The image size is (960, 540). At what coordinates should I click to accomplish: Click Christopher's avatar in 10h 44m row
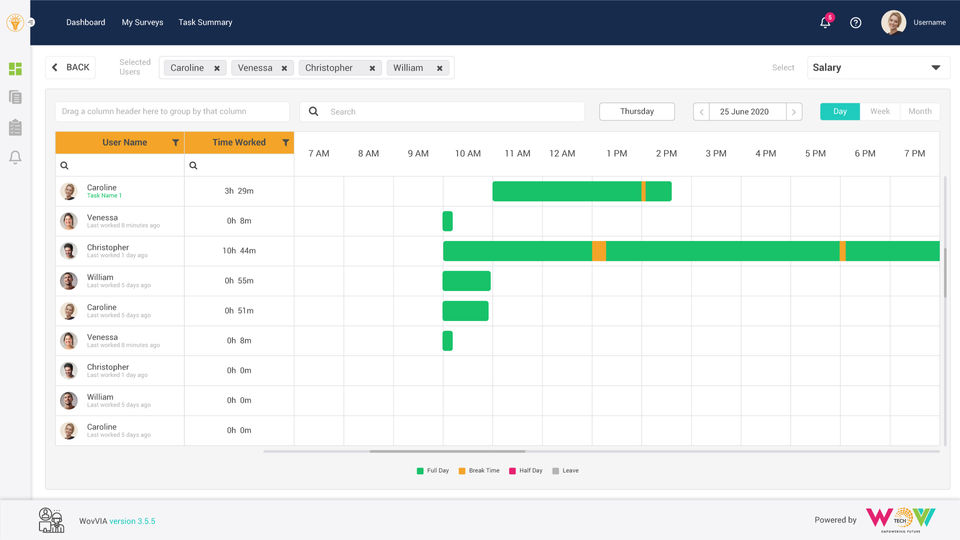(69, 251)
